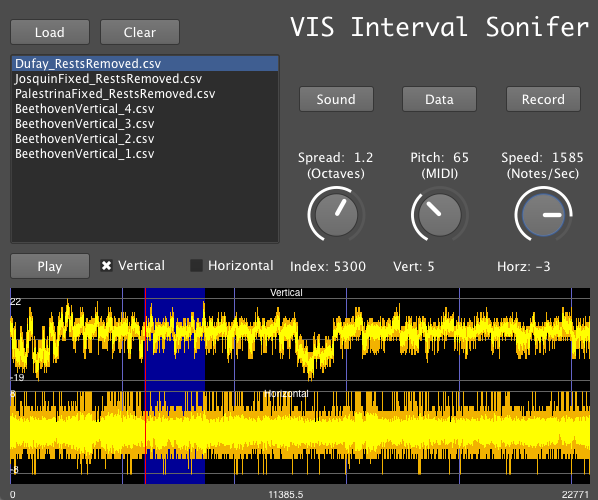Select Dufay_RestsRemoved.csv in file list
The height and width of the screenshot is (500, 598).
point(145,64)
